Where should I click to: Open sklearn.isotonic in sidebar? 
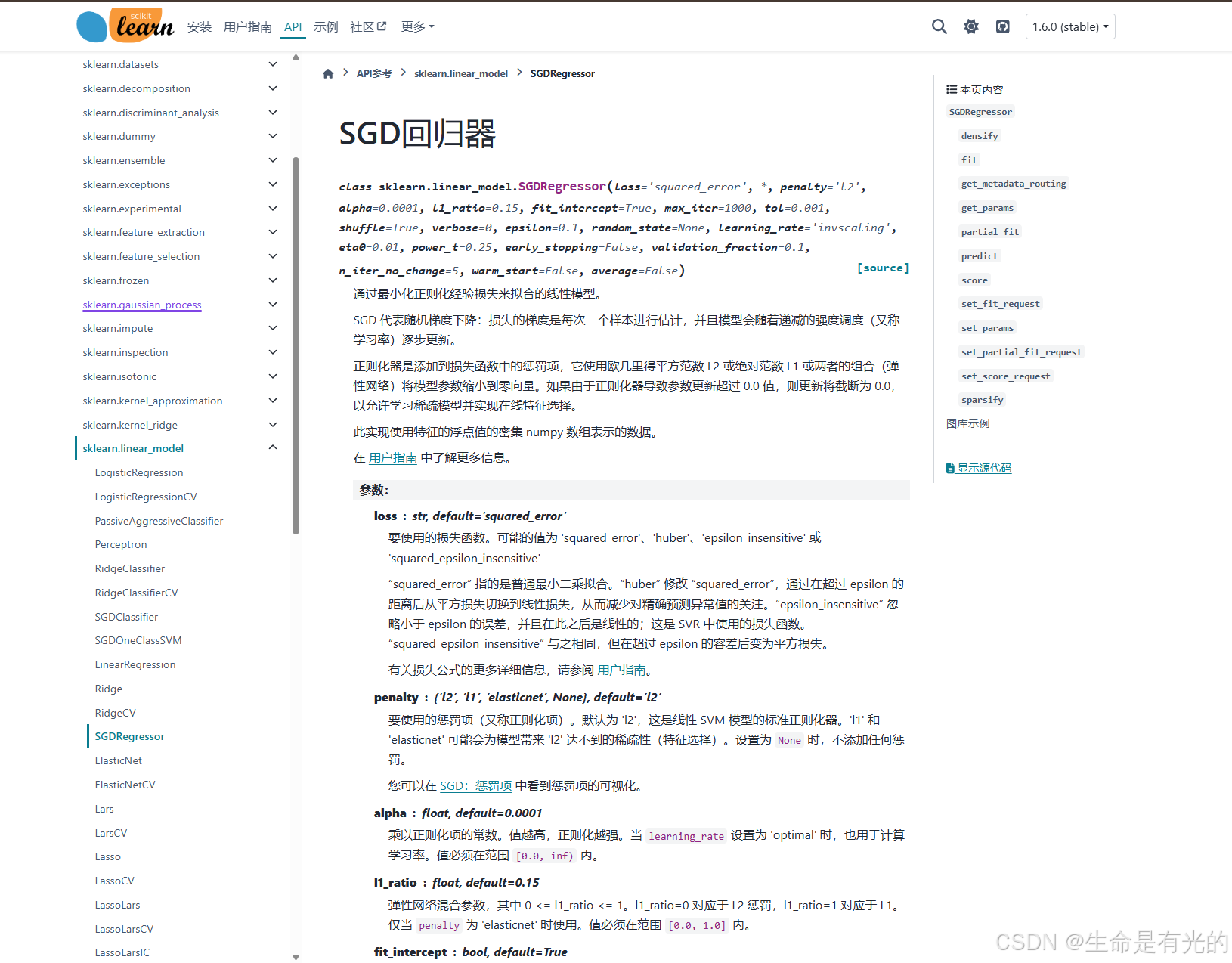119,376
